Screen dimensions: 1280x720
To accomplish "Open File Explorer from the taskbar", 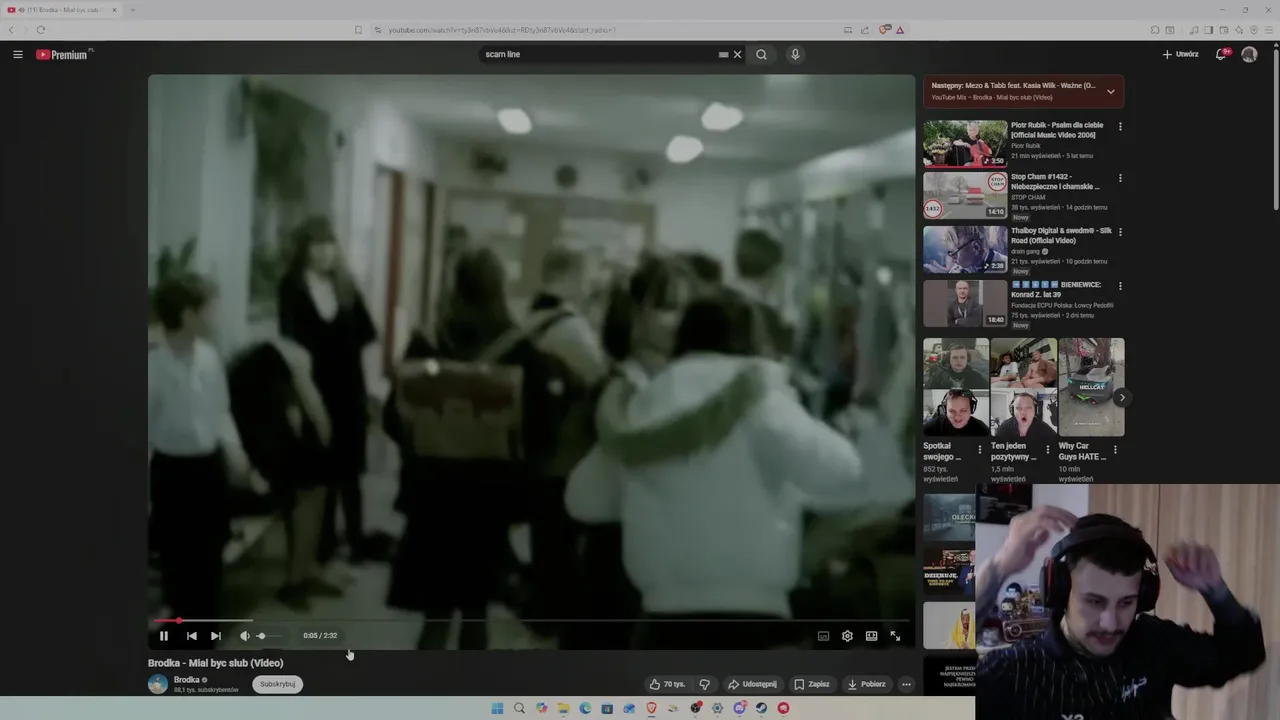I will [x=563, y=708].
